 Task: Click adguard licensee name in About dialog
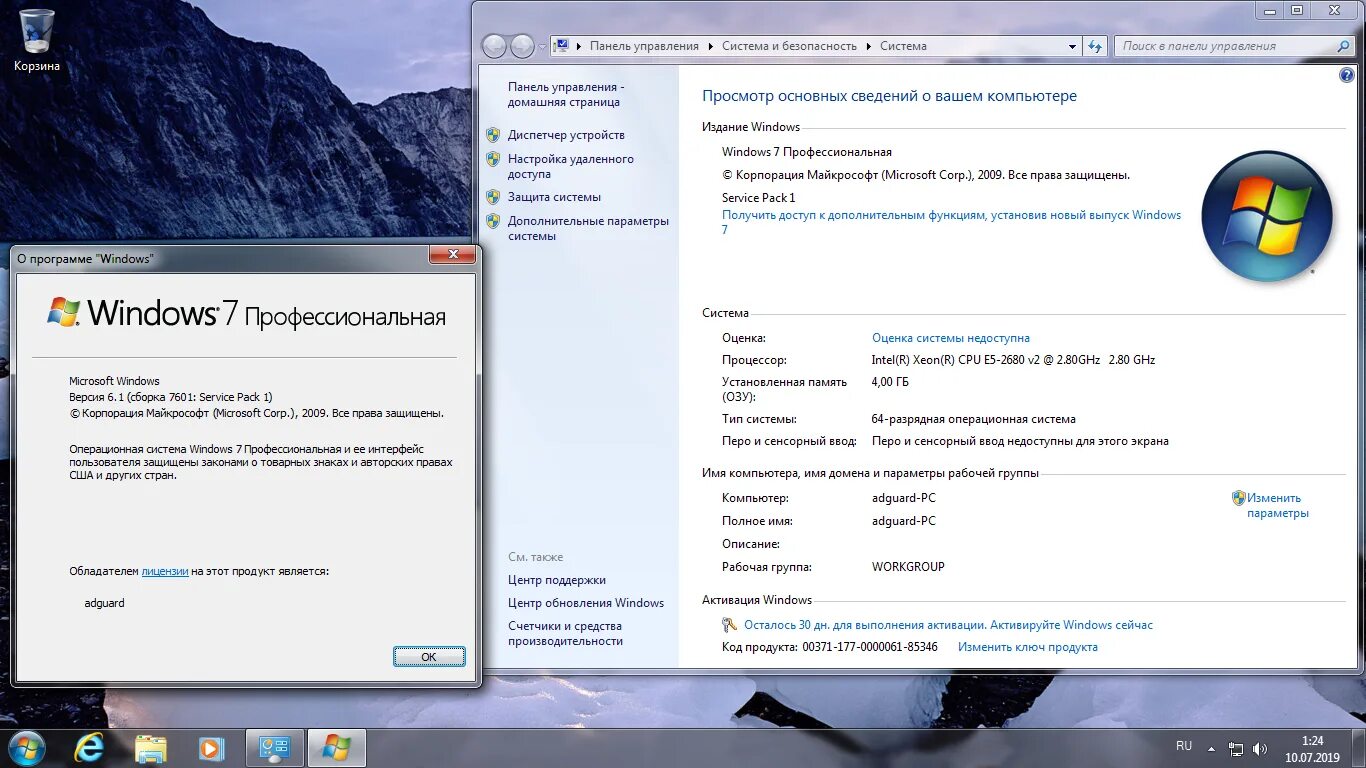[105, 603]
